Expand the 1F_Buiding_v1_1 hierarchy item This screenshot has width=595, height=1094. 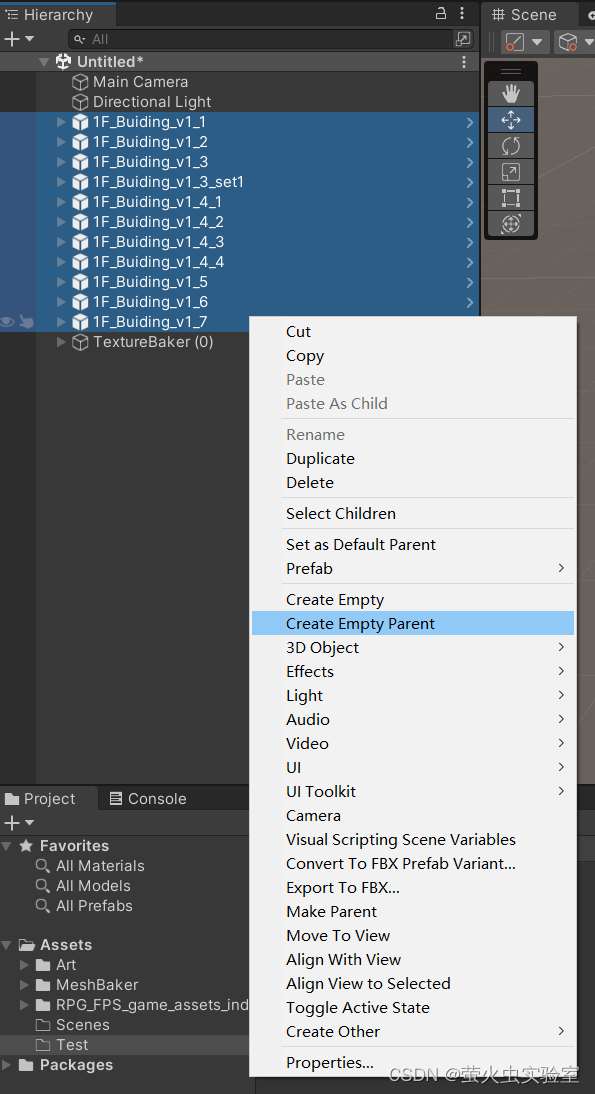pos(61,122)
